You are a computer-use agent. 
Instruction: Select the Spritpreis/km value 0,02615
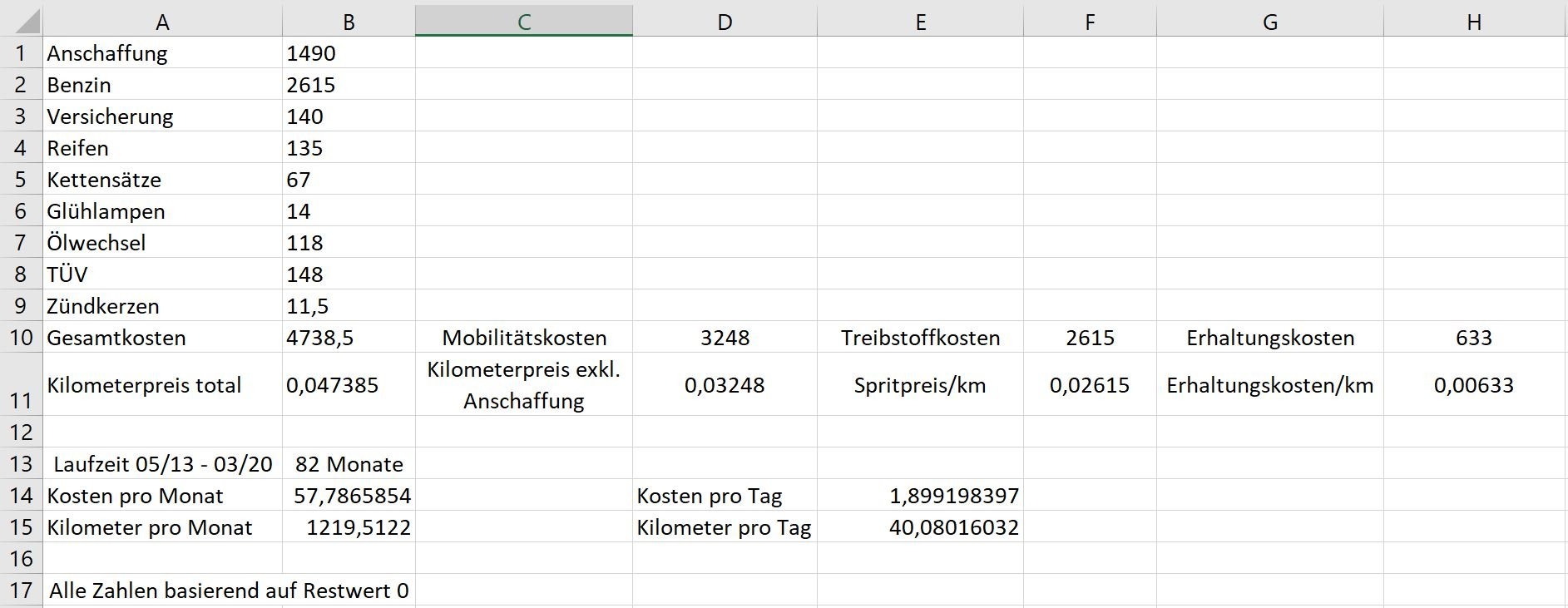(1089, 385)
